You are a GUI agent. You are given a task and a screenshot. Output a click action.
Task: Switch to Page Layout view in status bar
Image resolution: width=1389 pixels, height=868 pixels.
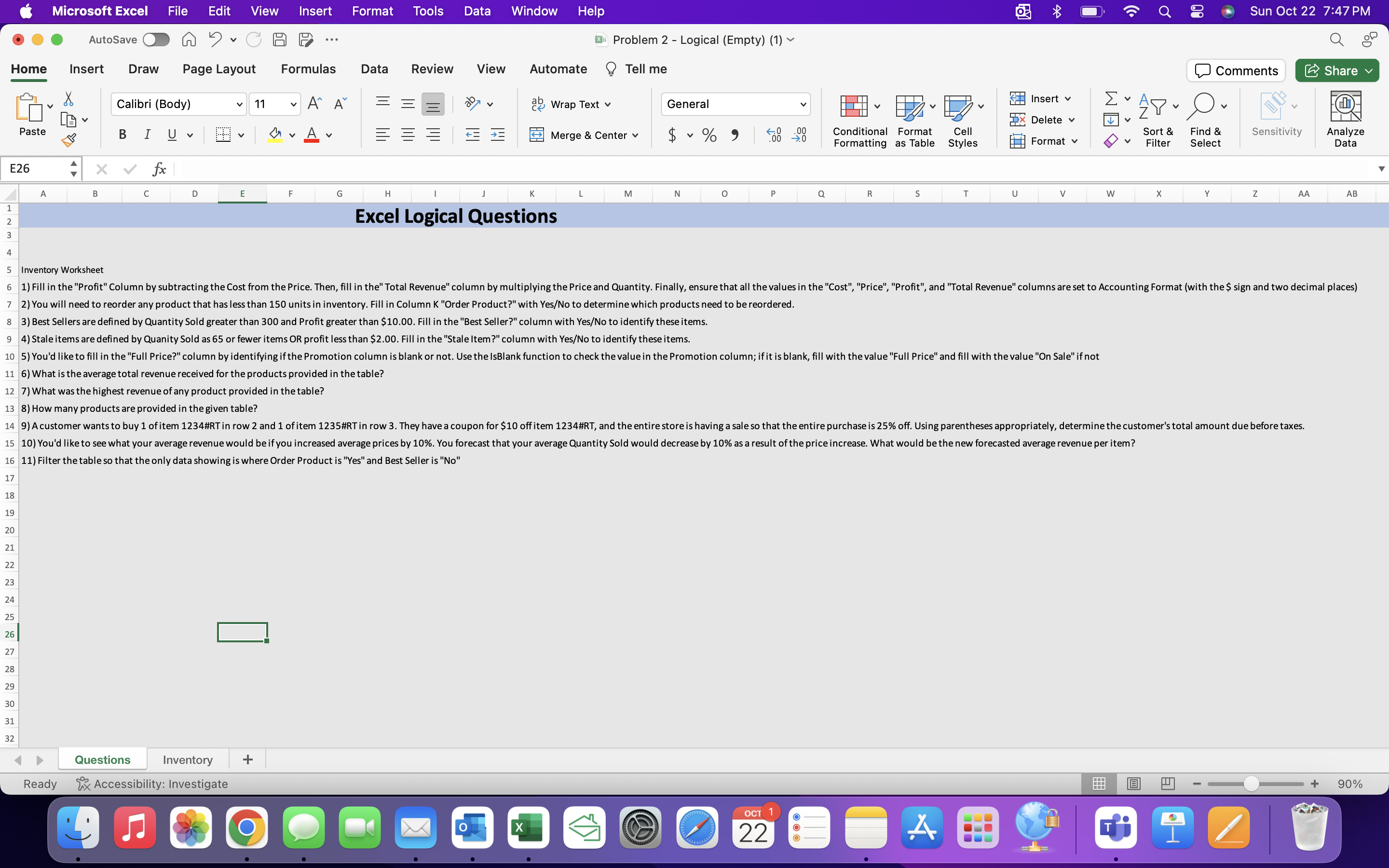point(1133,784)
